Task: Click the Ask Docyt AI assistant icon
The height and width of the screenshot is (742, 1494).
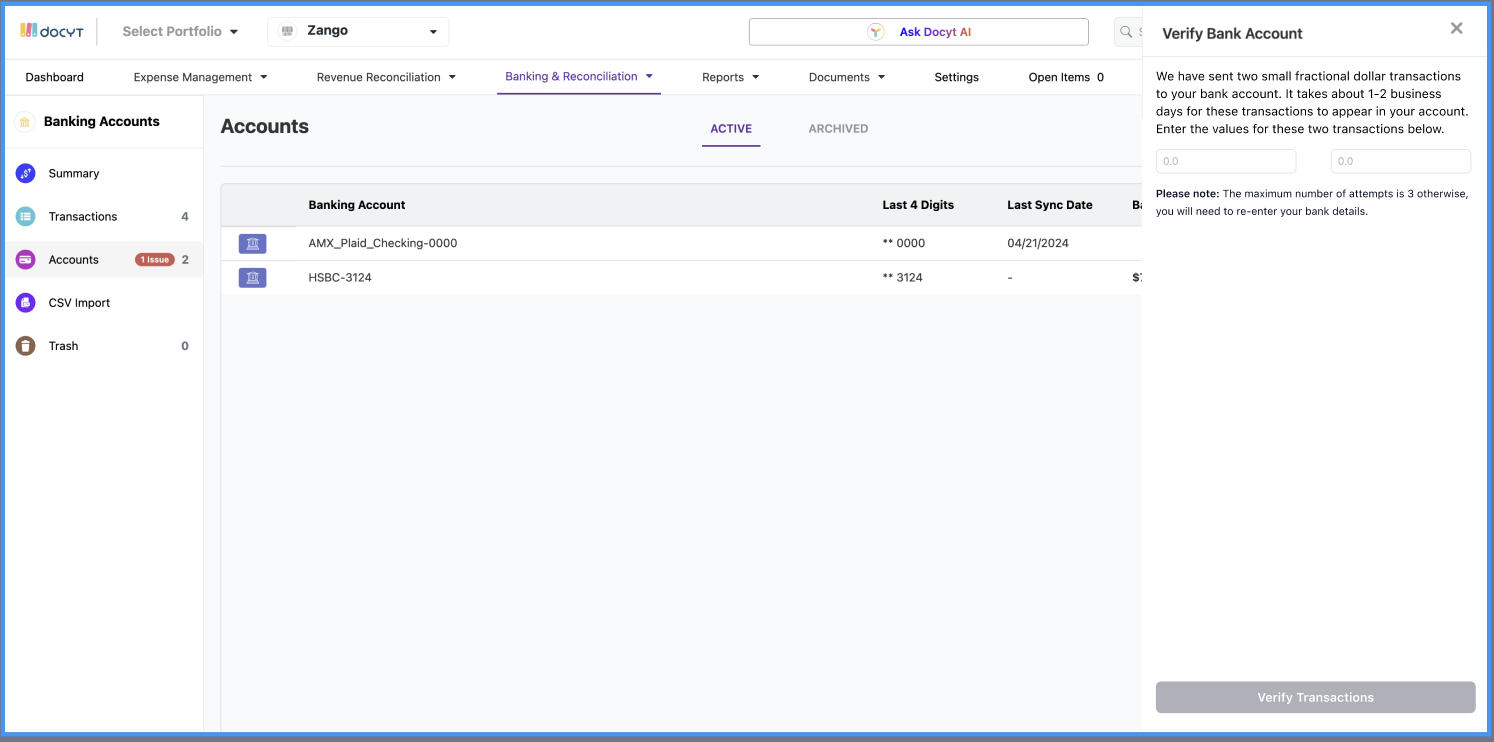Action: pyautogui.click(x=876, y=31)
